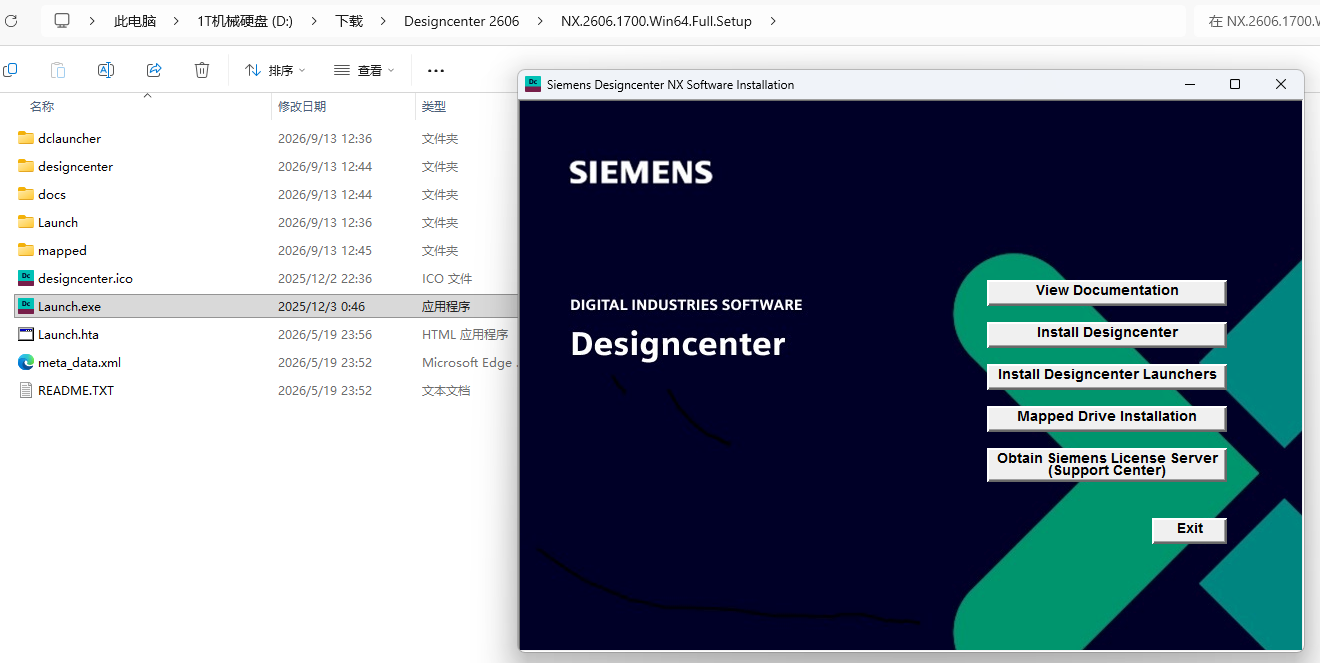Expand chevron after 1T机械硬盘 (D:) breadcrumb
The width and height of the screenshot is (1320, 663).
[x=314, y=20]
